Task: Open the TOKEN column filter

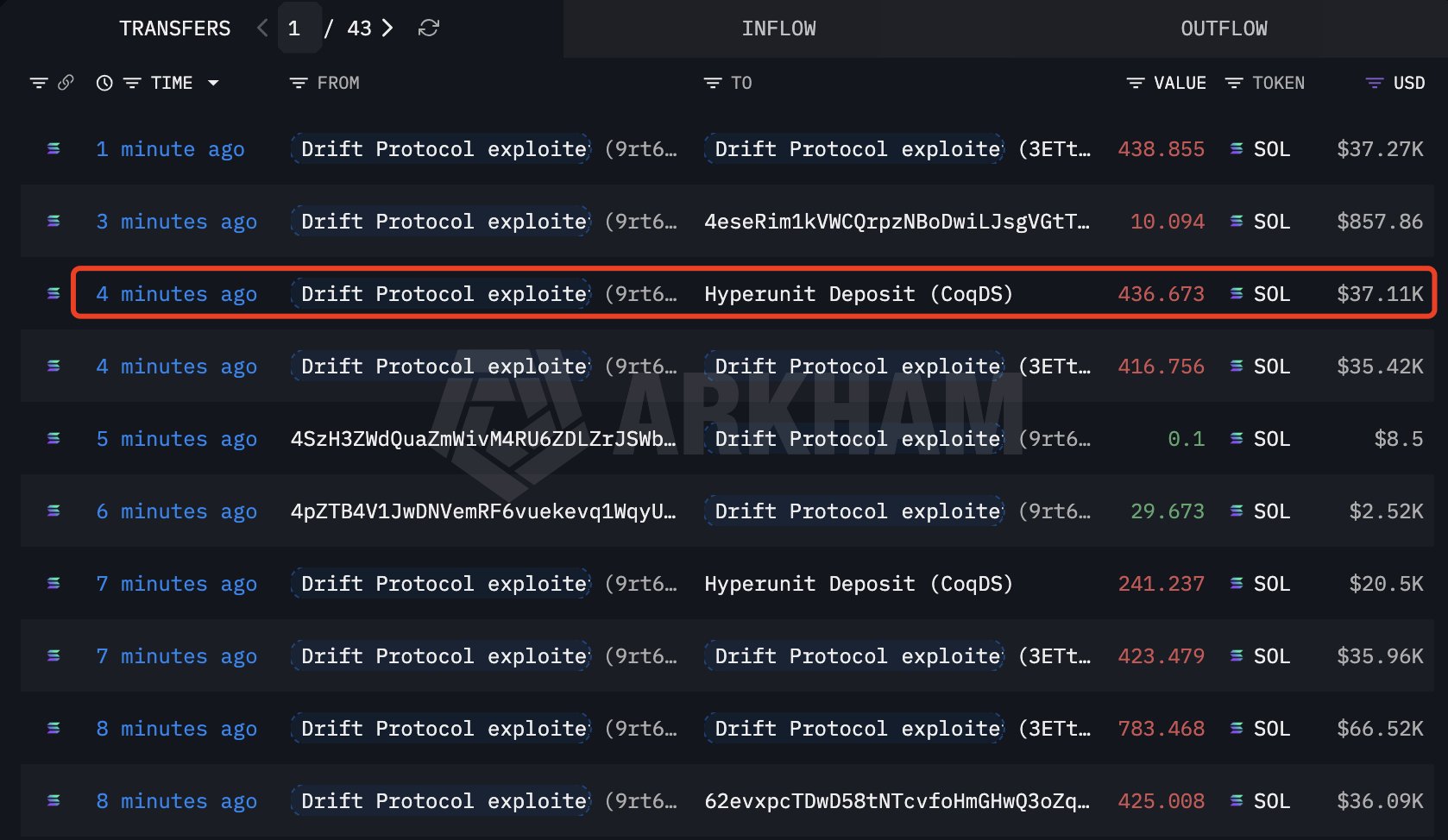Action: (x=1234, y=83)
